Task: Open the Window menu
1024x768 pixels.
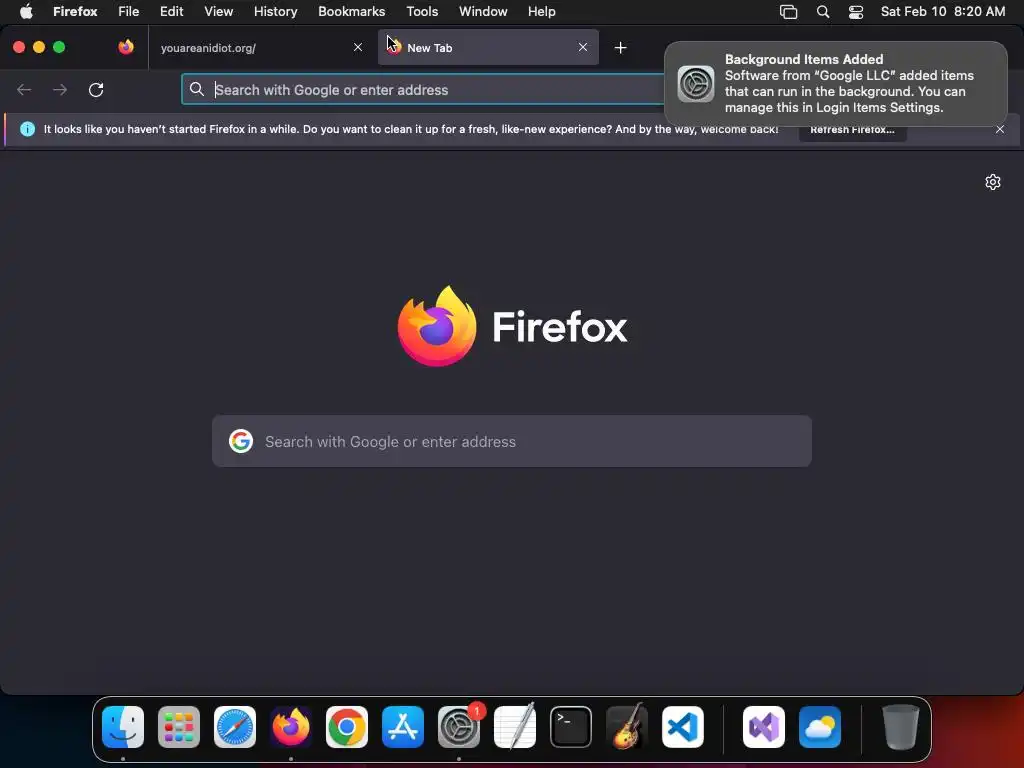Action: (483, 12)
